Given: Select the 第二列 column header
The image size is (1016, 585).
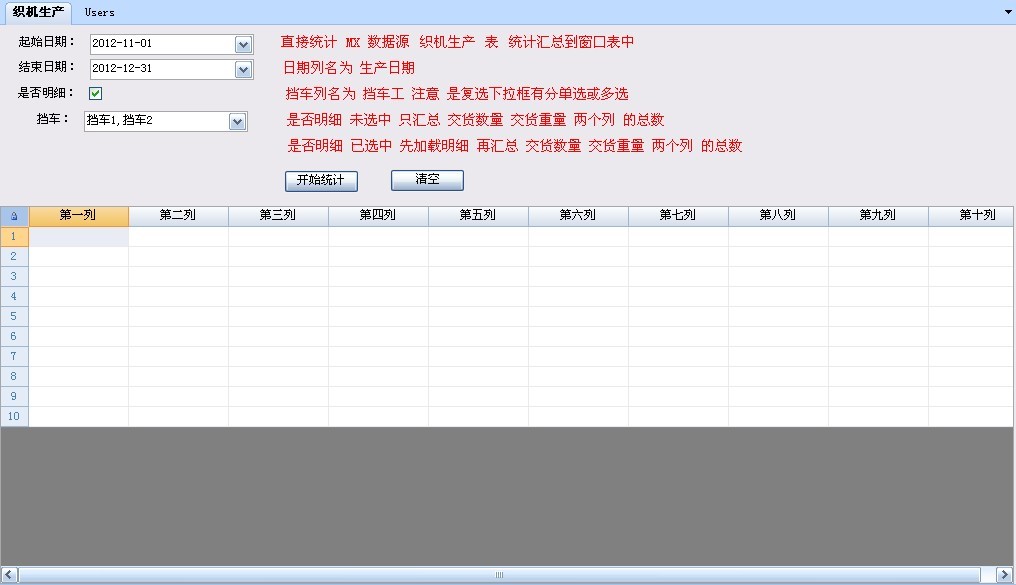Looking at the screenshot, I should click(178, 216).
